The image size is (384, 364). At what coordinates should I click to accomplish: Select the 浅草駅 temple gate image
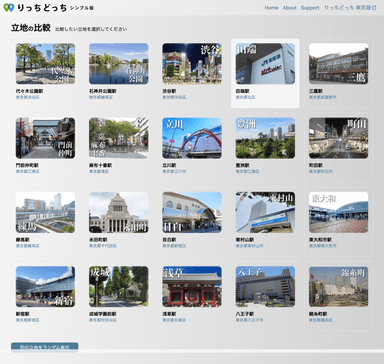pyautogui.click(x=192, y=287)
